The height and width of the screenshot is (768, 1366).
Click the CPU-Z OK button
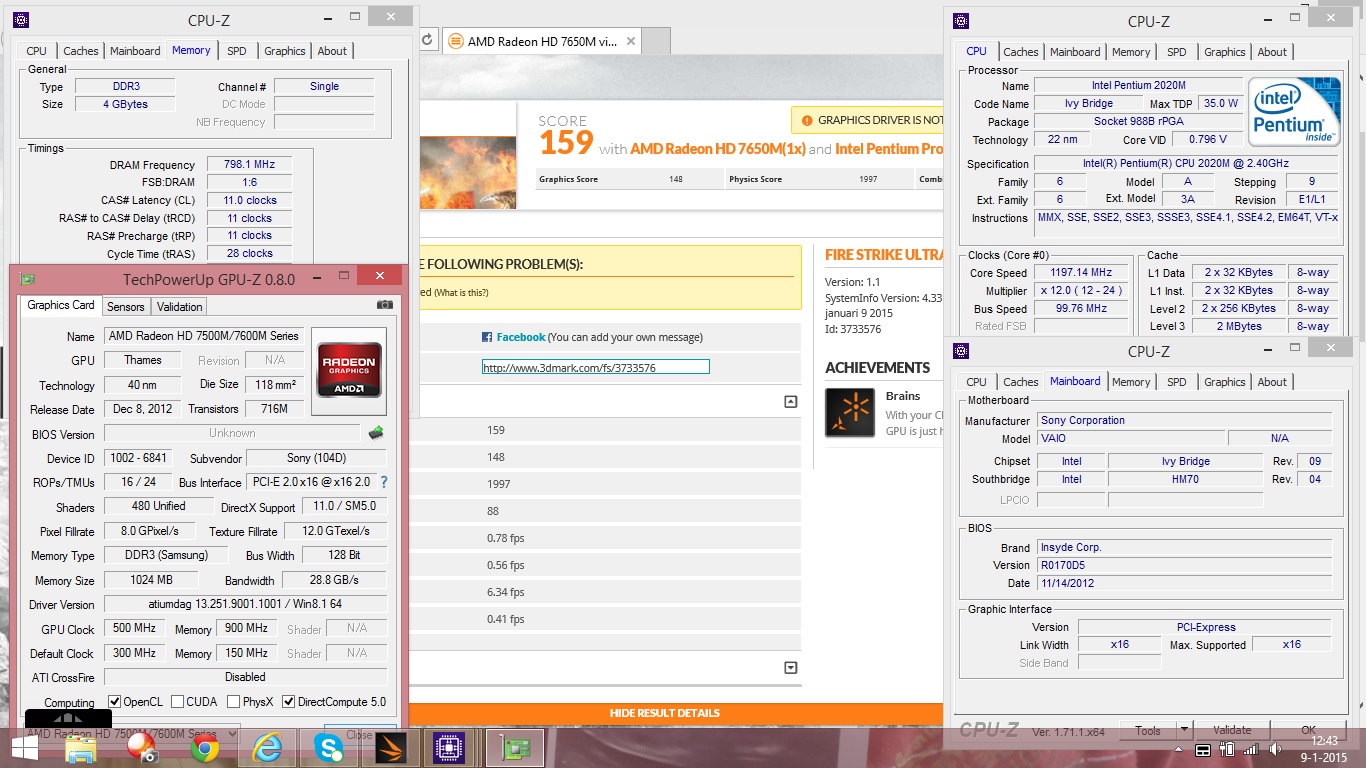(x=1308, y=730)
